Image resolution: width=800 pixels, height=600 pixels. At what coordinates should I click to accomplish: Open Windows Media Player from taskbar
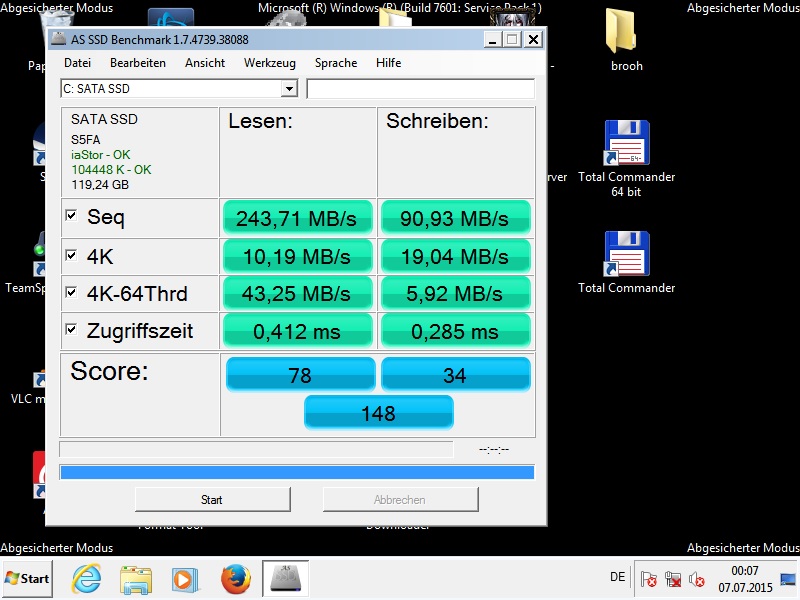(x=185, y=579)
